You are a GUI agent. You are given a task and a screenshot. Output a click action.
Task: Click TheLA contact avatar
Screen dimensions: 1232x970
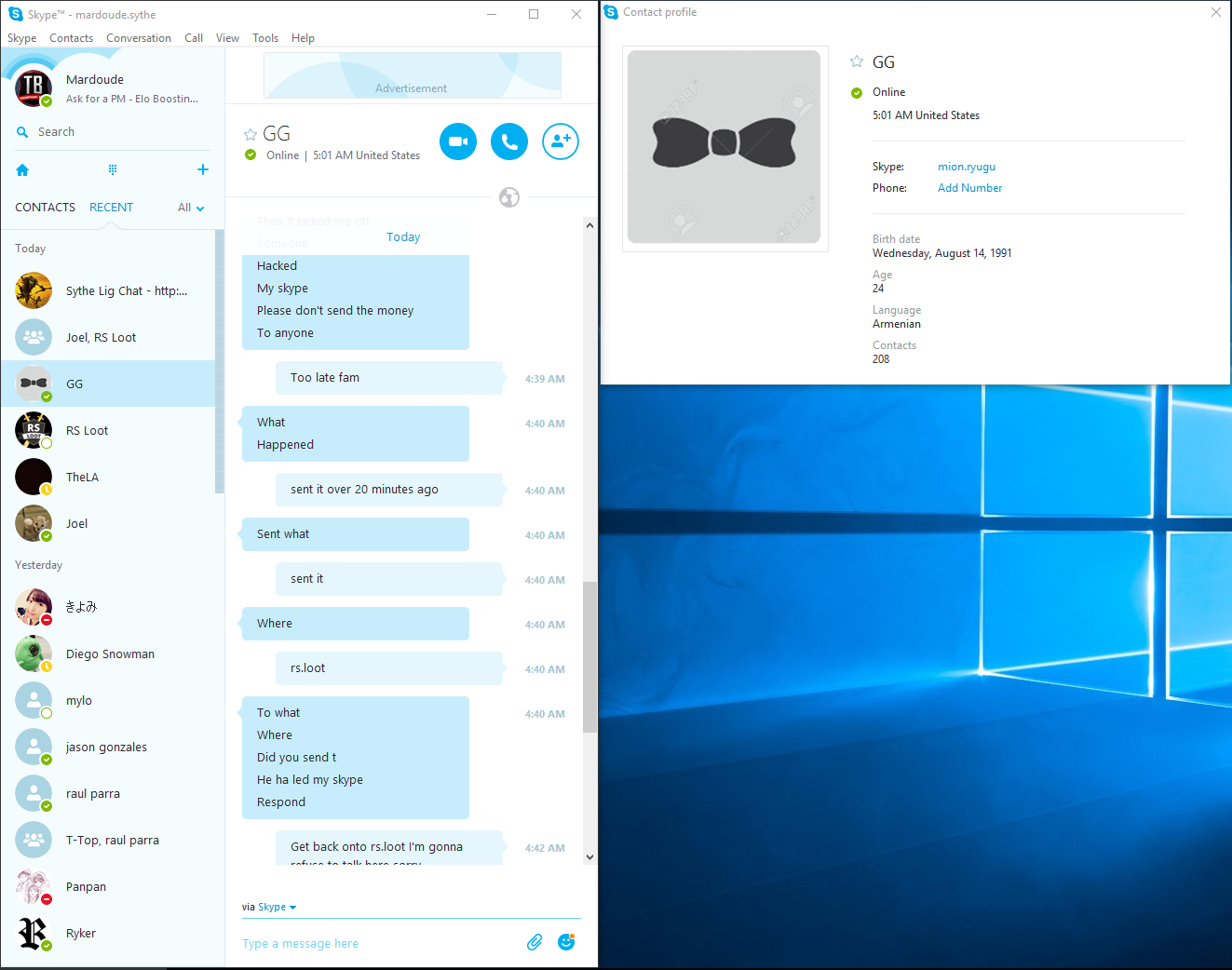(x=34, y=477)
